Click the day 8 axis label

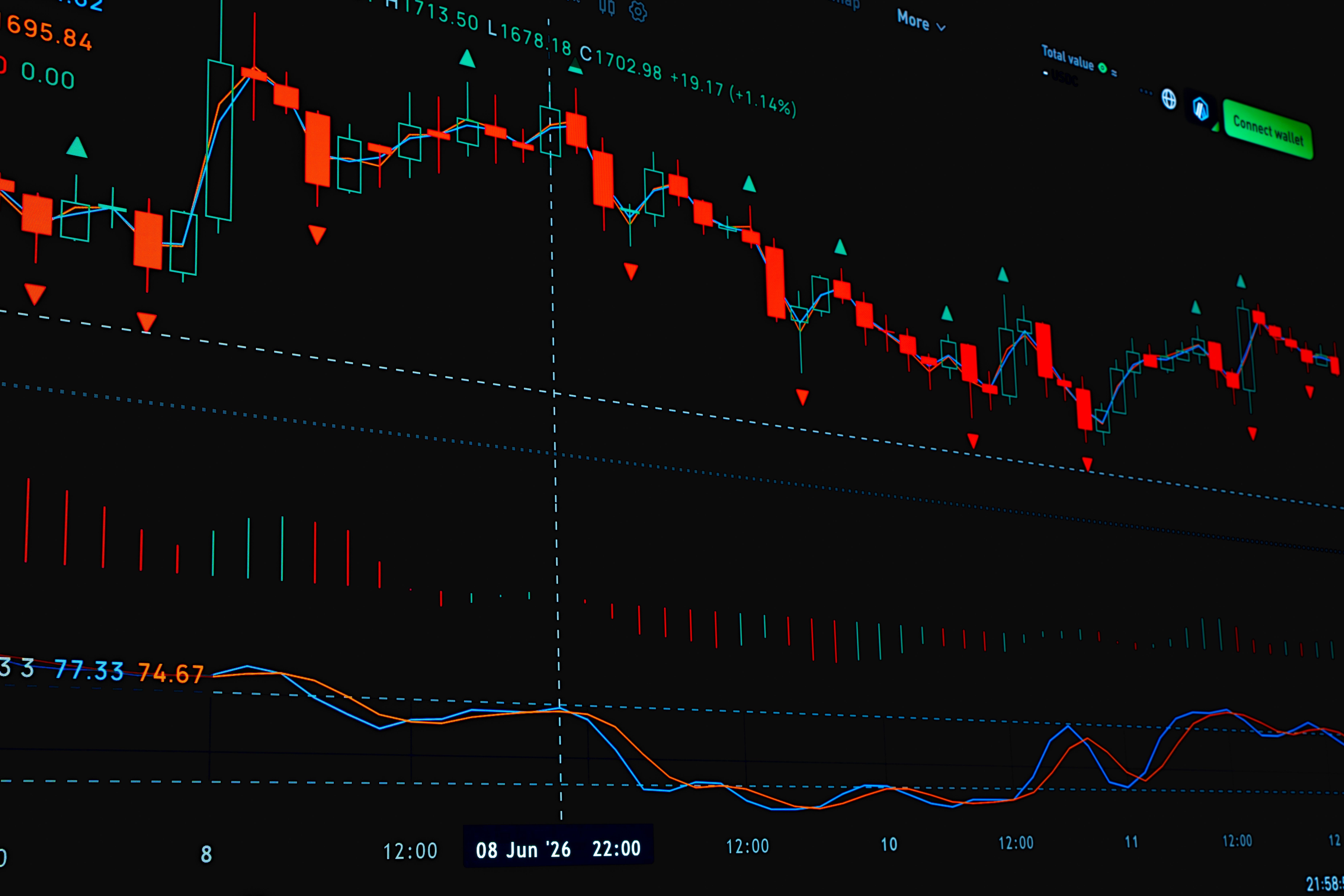tap(206, 854)
